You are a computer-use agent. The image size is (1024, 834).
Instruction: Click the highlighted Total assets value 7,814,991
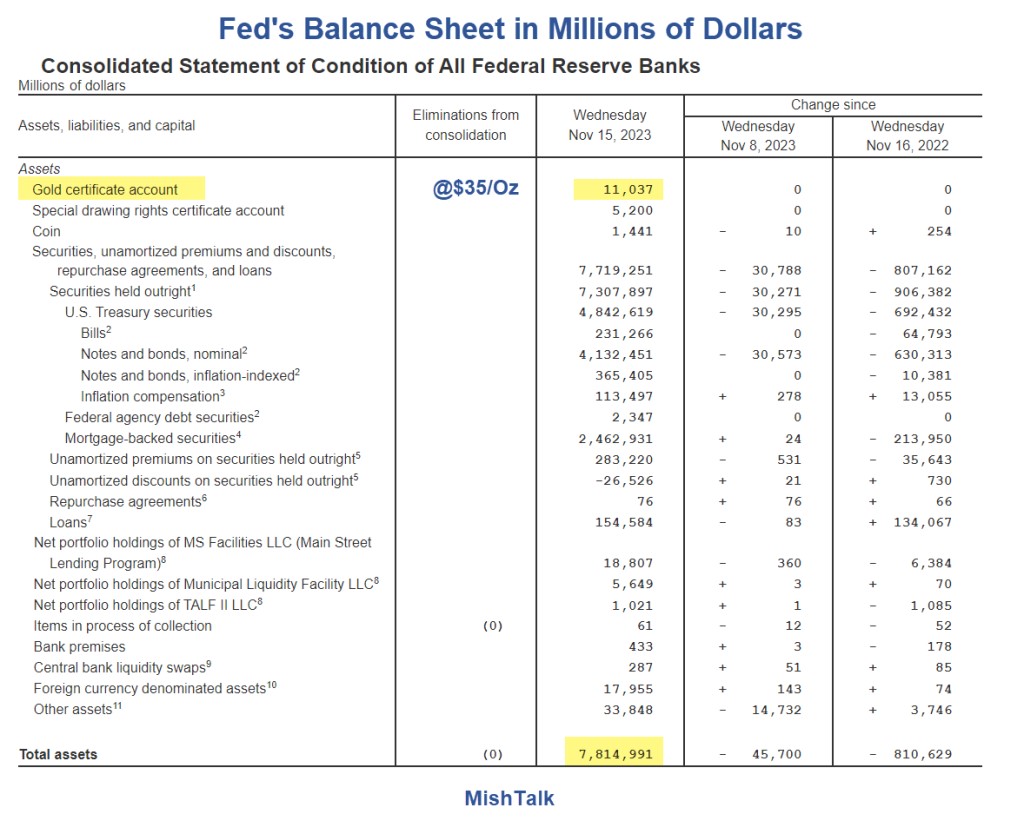(x=615, y=754)
